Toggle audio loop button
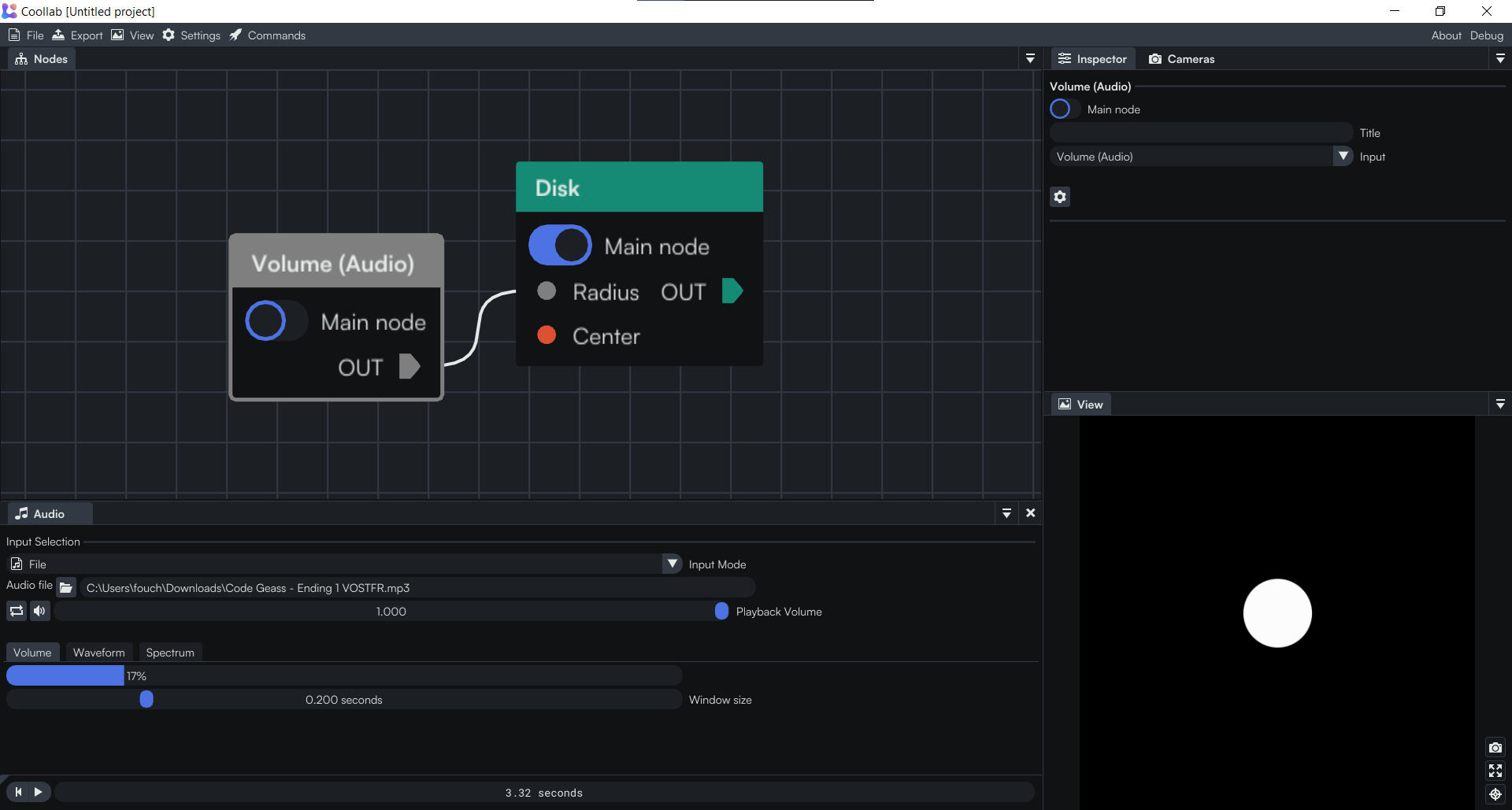1512x810 pixels. tap(17, 612)
